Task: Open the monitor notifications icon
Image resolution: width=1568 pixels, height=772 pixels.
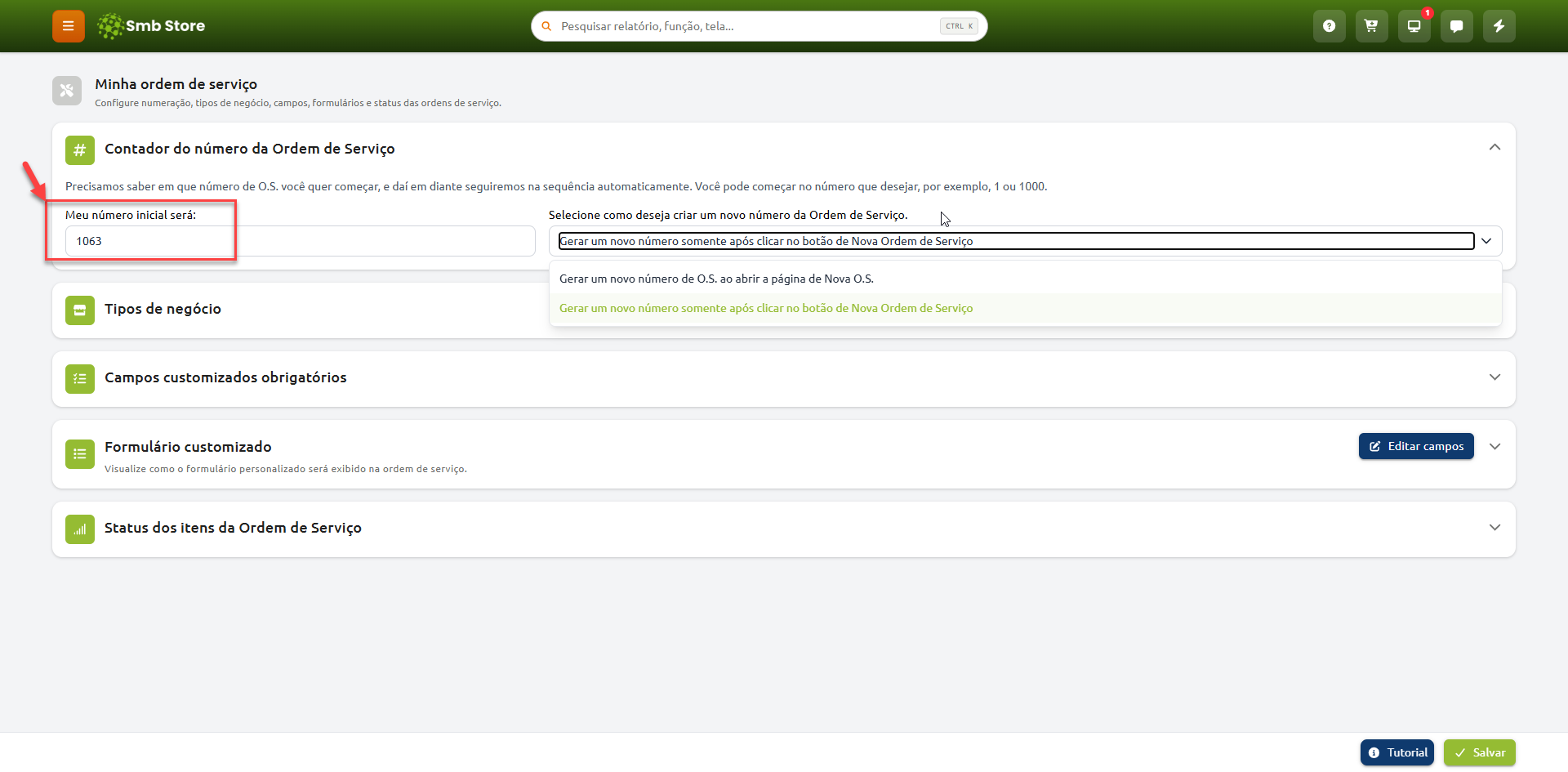Action: tap(1414, 26)
